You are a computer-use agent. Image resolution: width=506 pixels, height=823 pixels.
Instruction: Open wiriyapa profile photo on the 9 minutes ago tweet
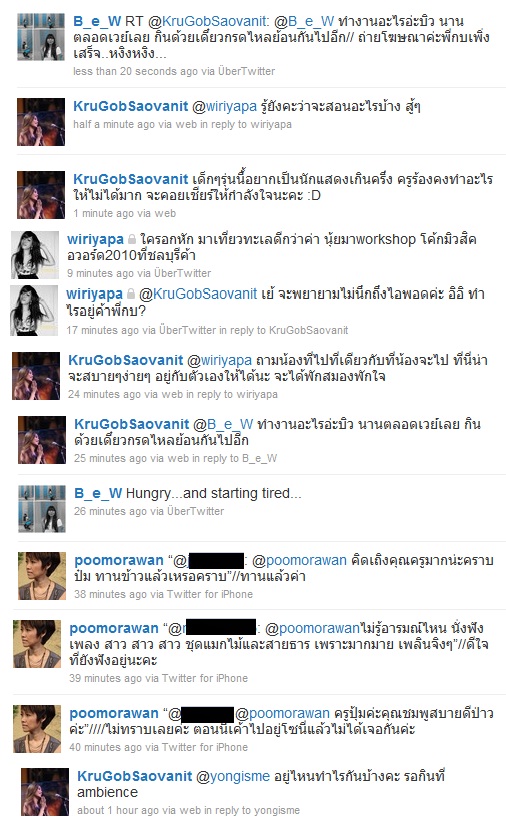[34, 255]
